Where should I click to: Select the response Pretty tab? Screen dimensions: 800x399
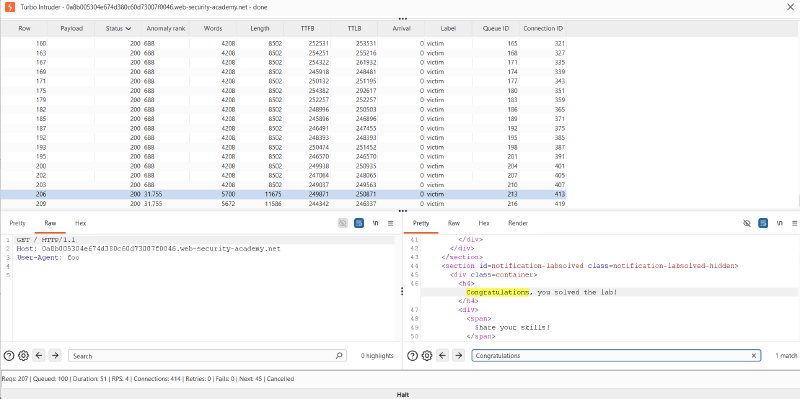(421, 223)
